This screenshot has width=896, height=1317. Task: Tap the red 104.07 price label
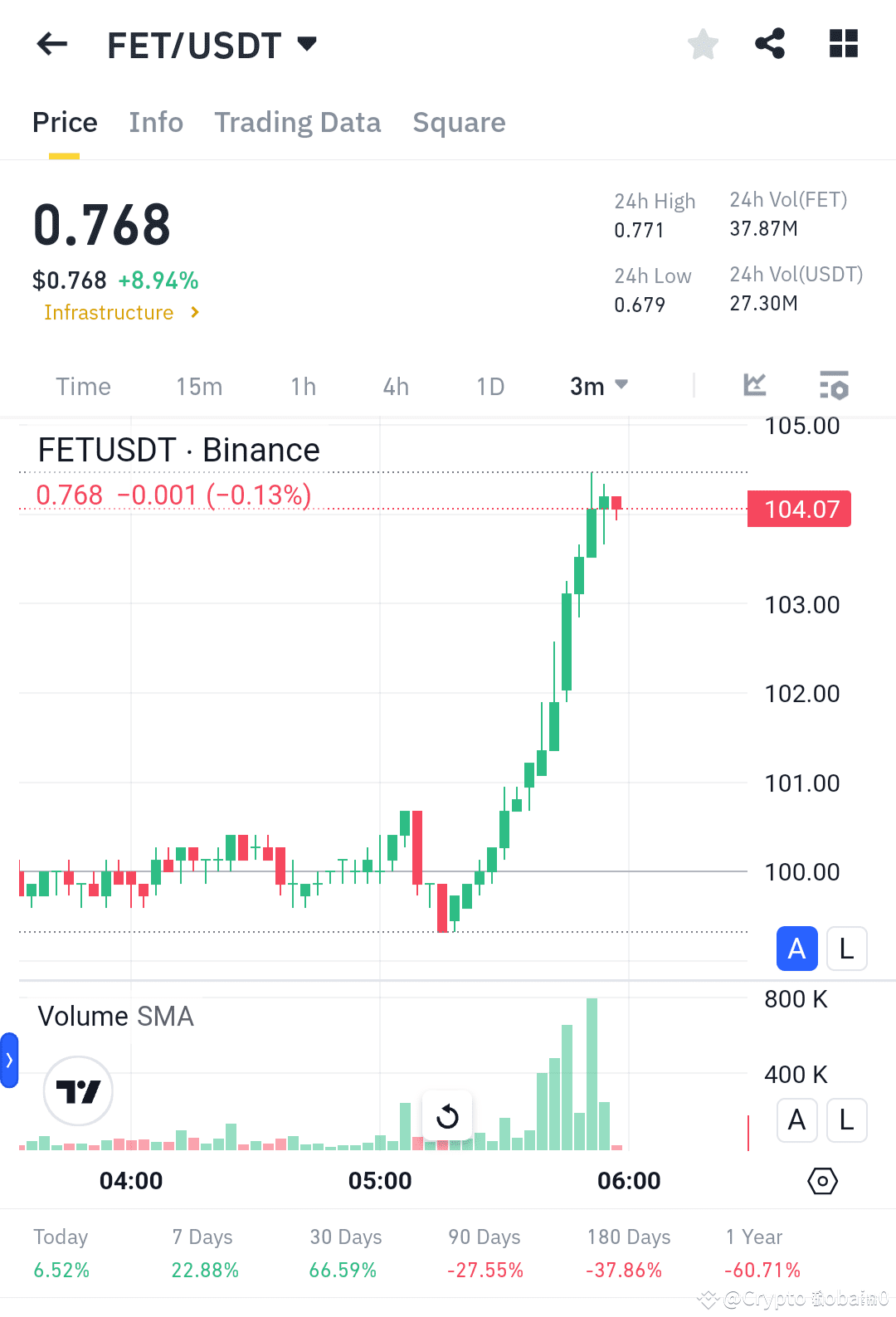(800, 509)
